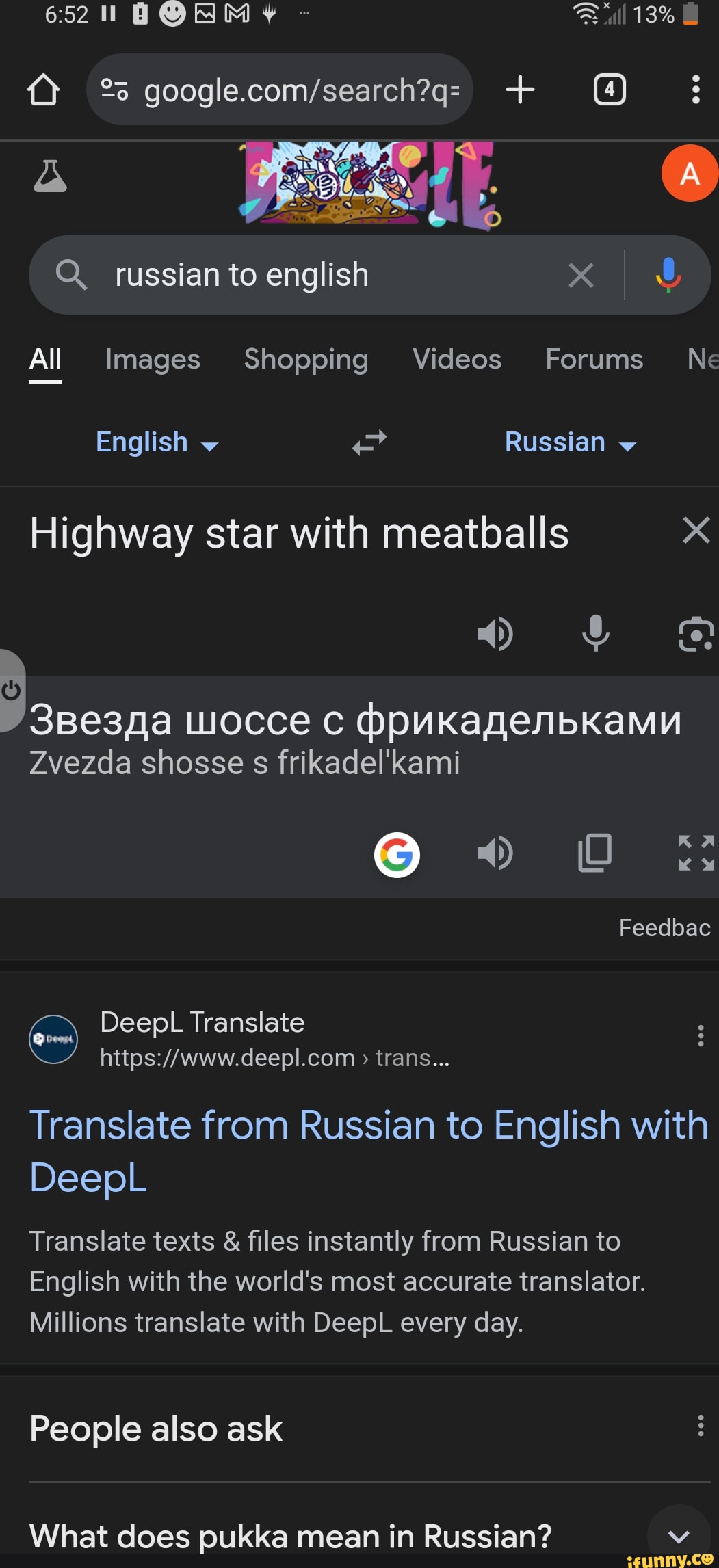Open the English source language dropdown
719x1568 pixels.
coord(157,442)
